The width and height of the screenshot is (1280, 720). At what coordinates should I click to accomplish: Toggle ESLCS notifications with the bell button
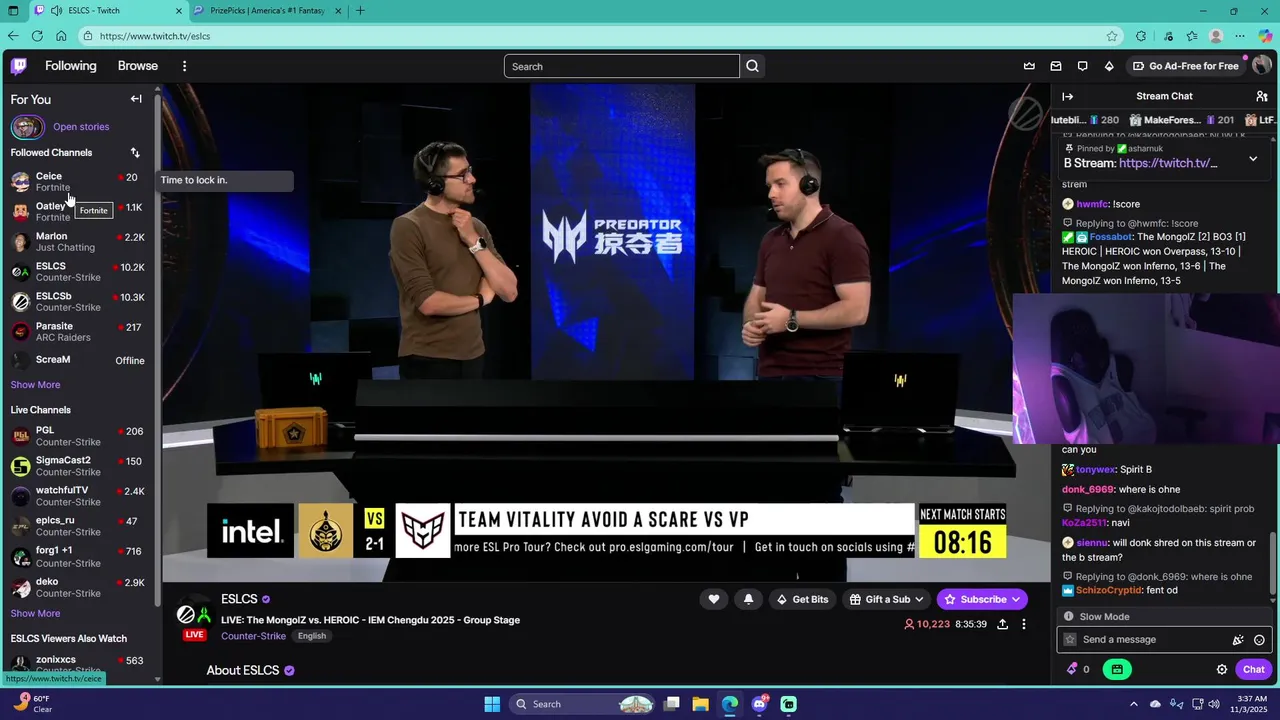point(748,599)
